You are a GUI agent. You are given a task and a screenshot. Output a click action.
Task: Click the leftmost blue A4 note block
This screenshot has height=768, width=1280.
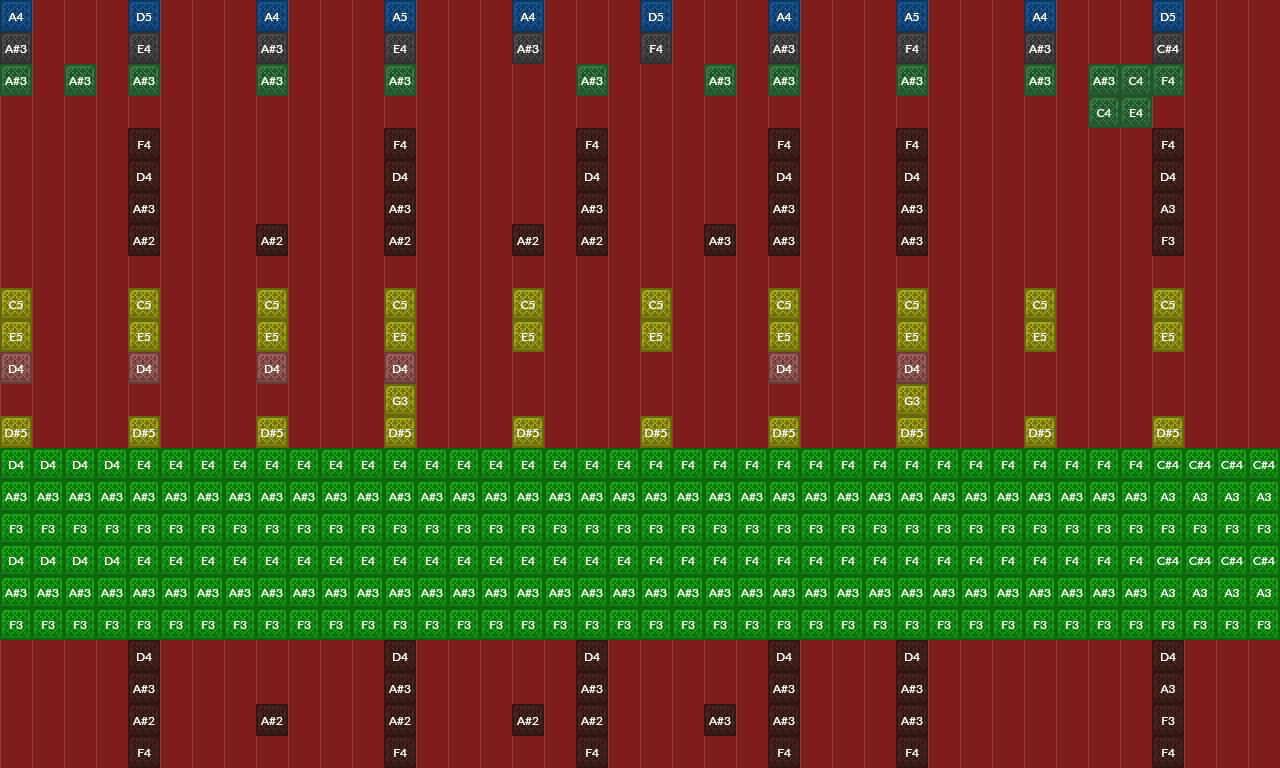[x=16, y=17]
